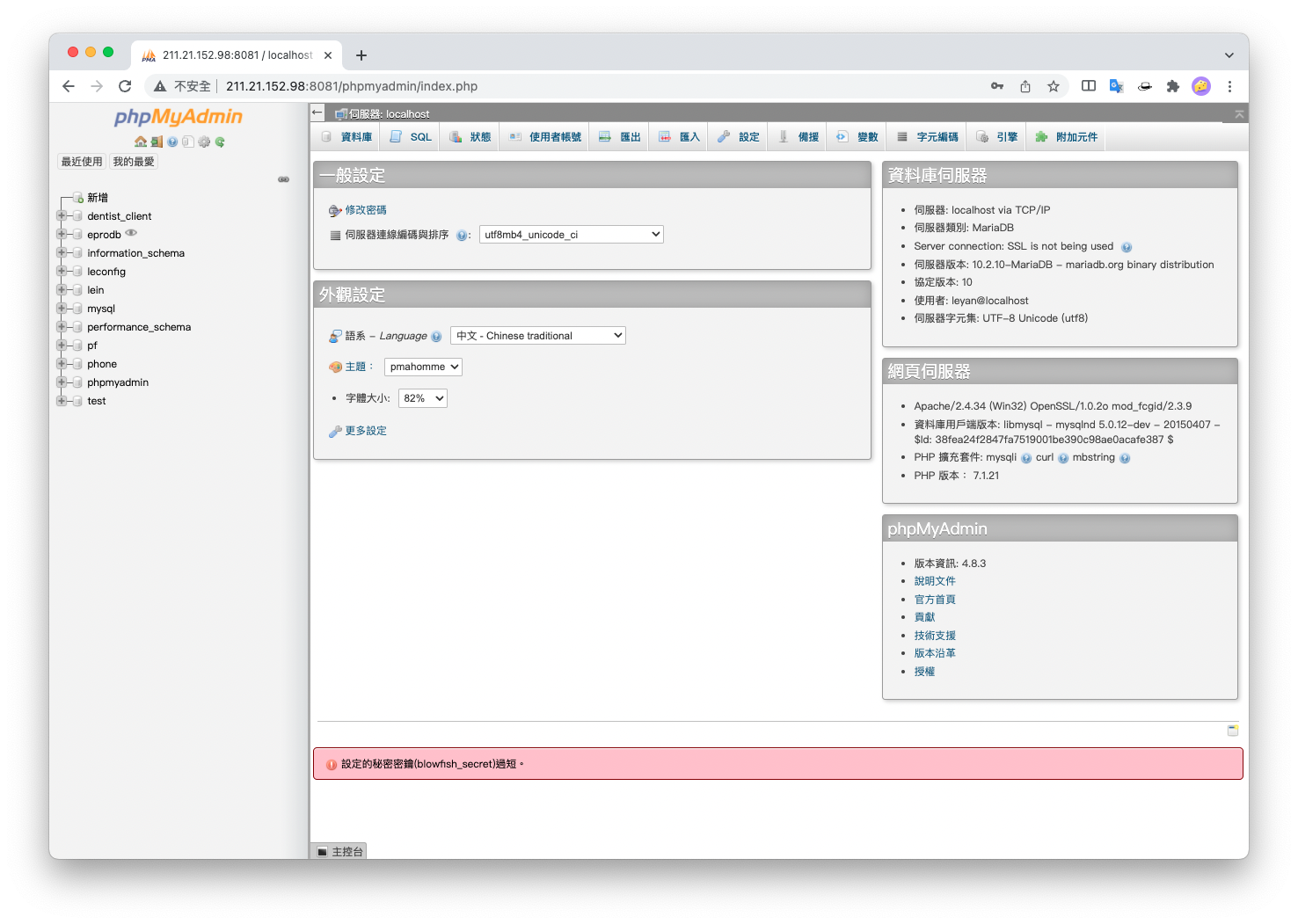Click help icon next to mbstring extension

click(x=1125, y=458)
